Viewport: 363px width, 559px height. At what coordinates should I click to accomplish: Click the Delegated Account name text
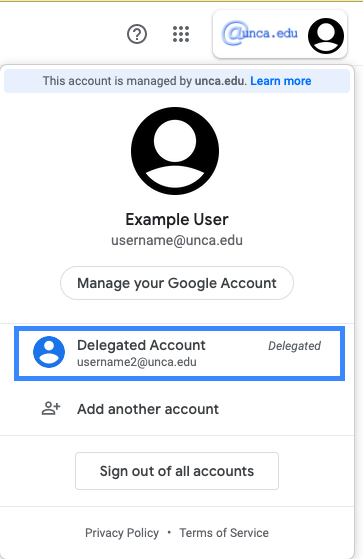141,345
